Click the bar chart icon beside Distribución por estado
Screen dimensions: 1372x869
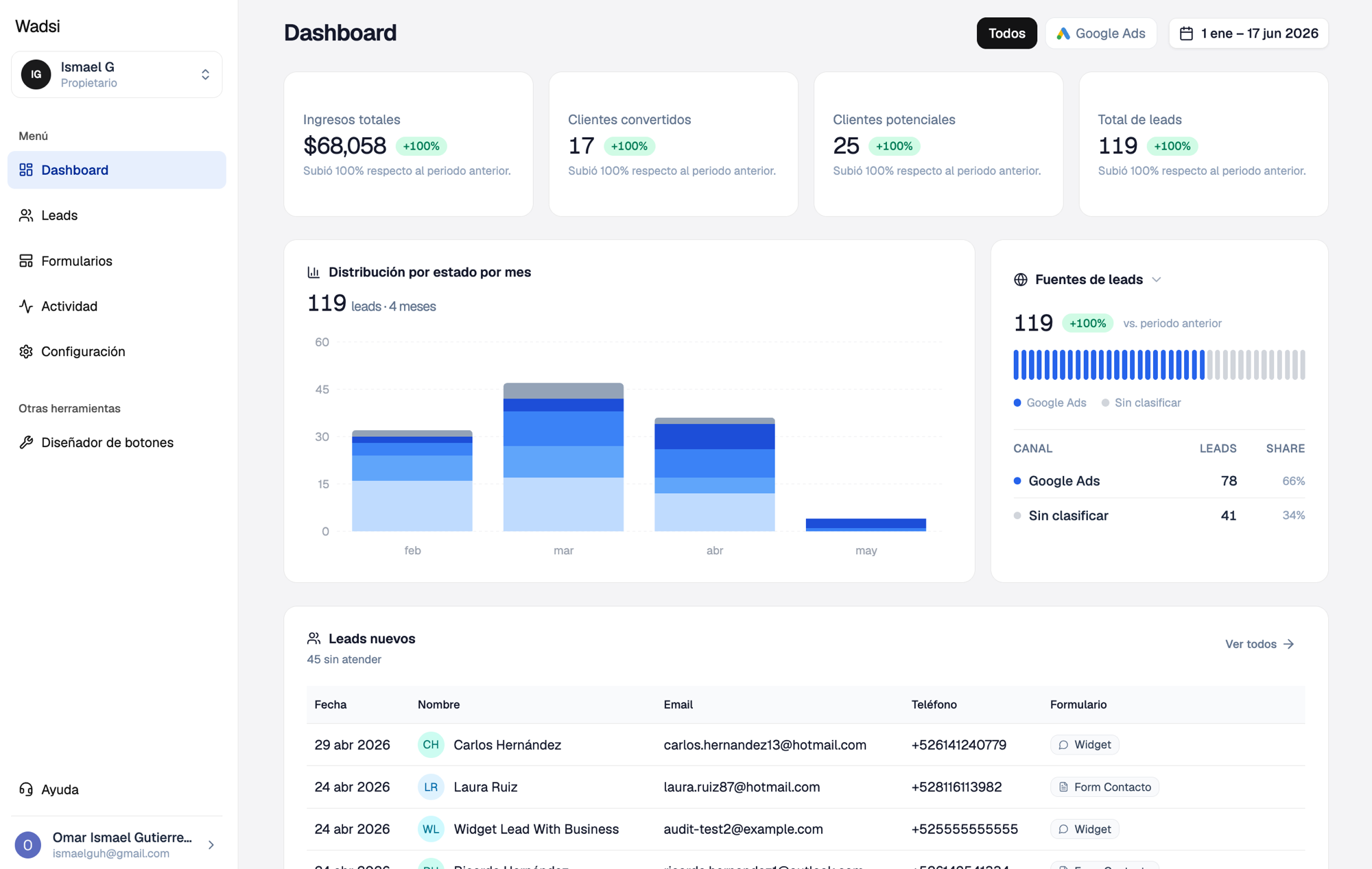[x=314, y=272]
